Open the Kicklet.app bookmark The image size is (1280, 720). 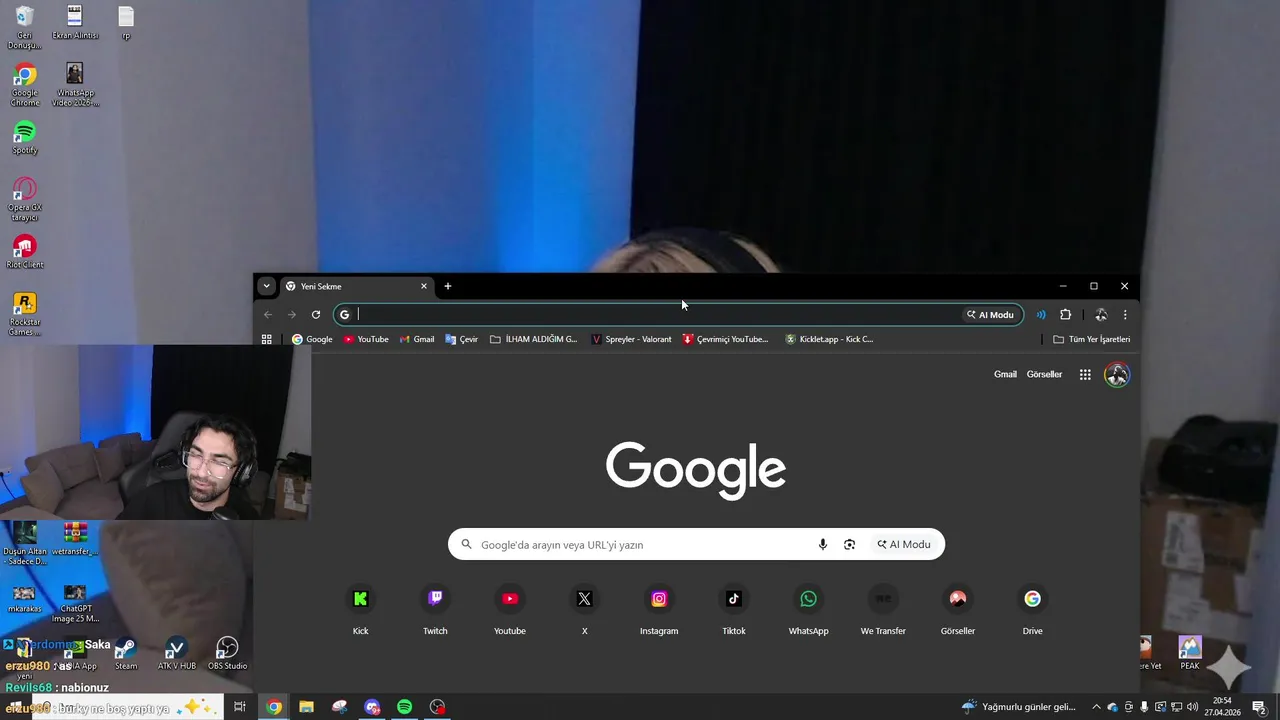coord(829,339)
